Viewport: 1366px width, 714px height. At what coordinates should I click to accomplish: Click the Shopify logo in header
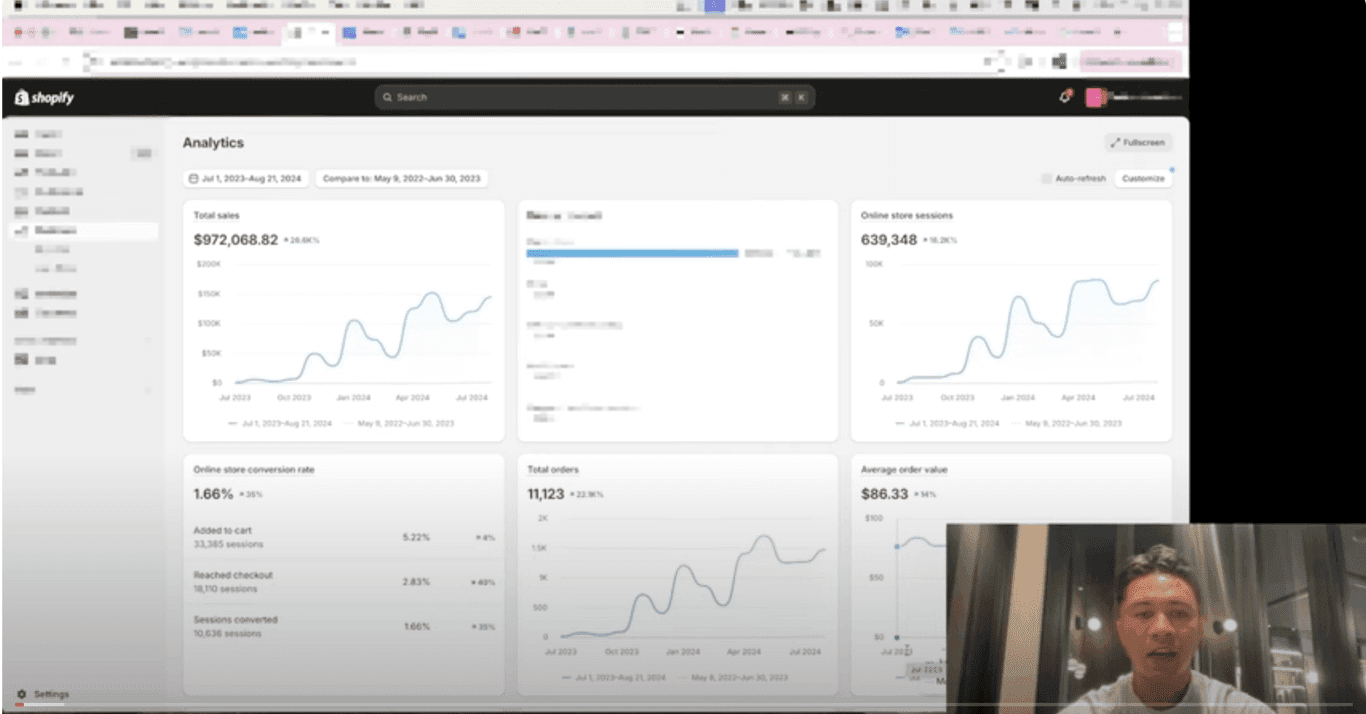[44, 98]
